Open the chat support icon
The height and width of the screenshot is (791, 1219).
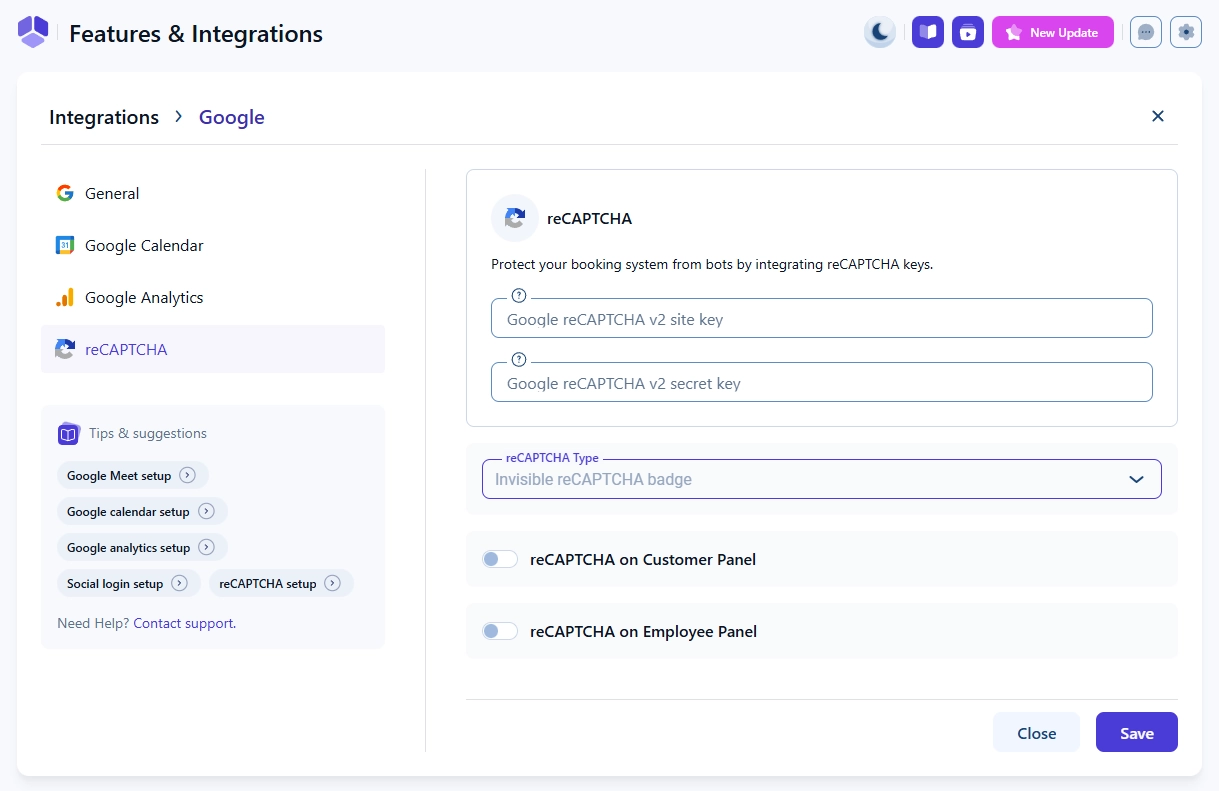tap(1146, 32)
